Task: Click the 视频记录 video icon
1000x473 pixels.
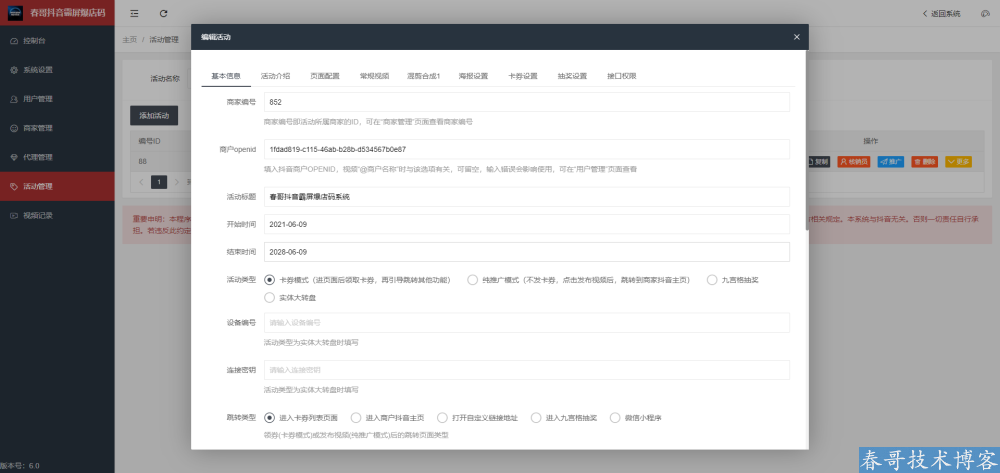Action: click(x=14, y=215)
